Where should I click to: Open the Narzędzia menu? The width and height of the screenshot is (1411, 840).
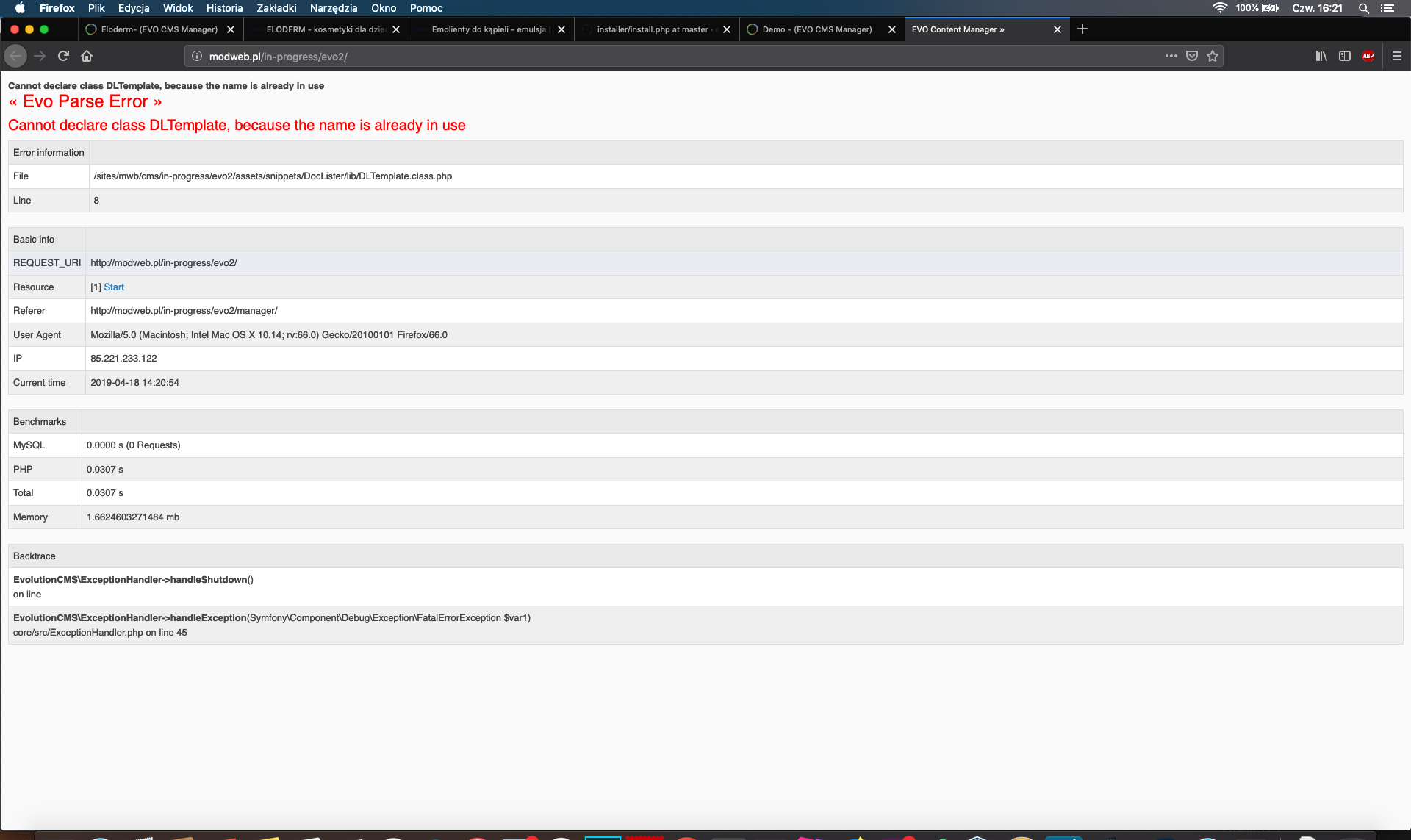334,8
